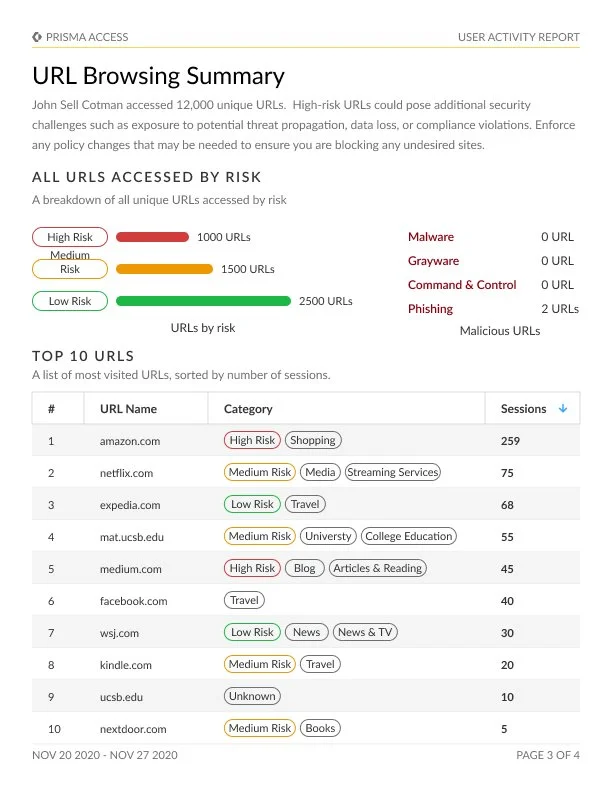Click nextdoor.com in the table
The height and width of the screenshot is (792, 612).
coord(133,729)
